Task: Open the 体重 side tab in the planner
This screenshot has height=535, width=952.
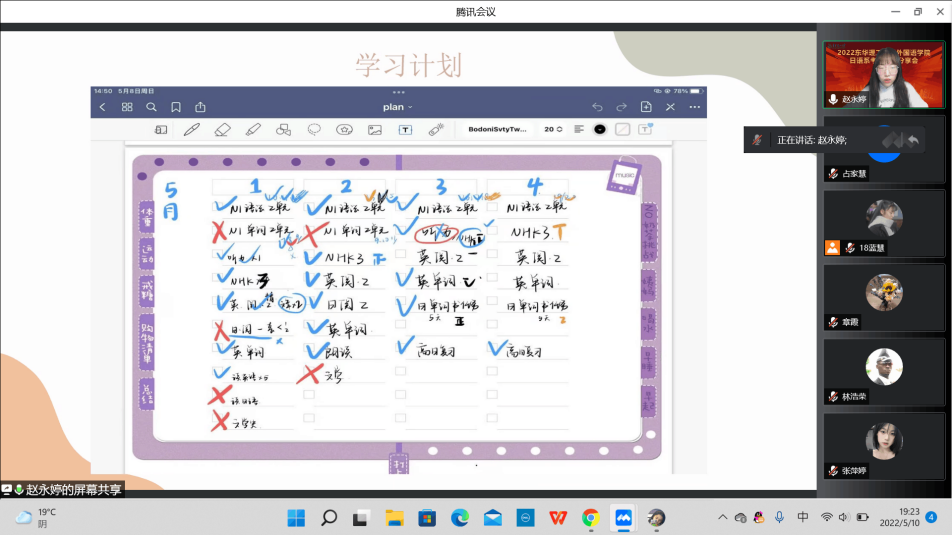Action: (x=147, y=216)
